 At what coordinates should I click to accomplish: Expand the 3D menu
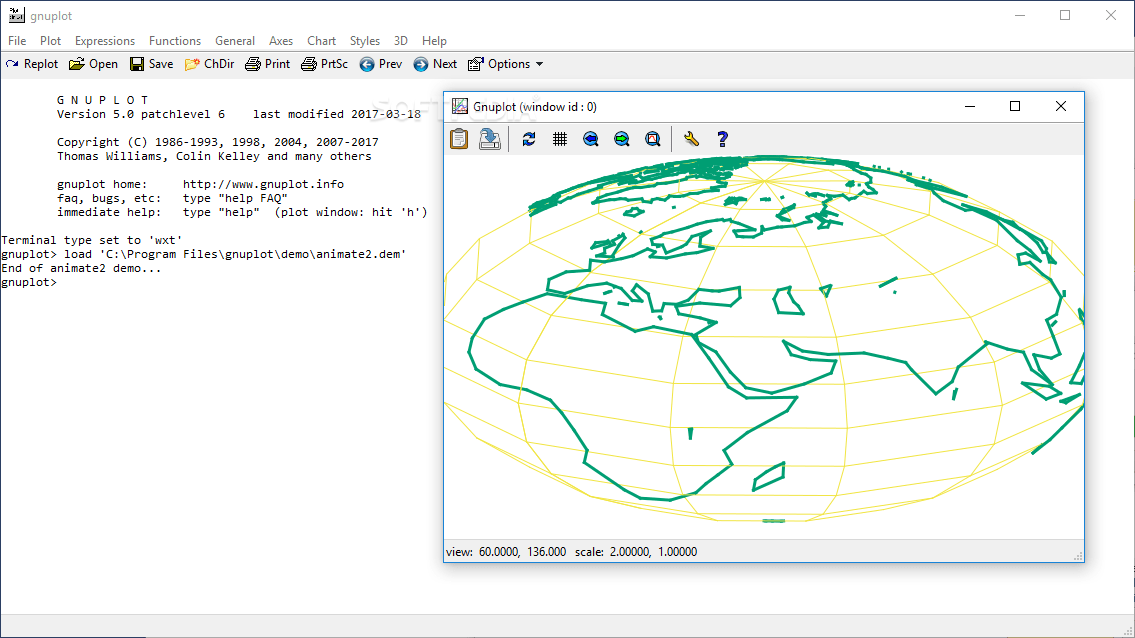pos(400,41)
